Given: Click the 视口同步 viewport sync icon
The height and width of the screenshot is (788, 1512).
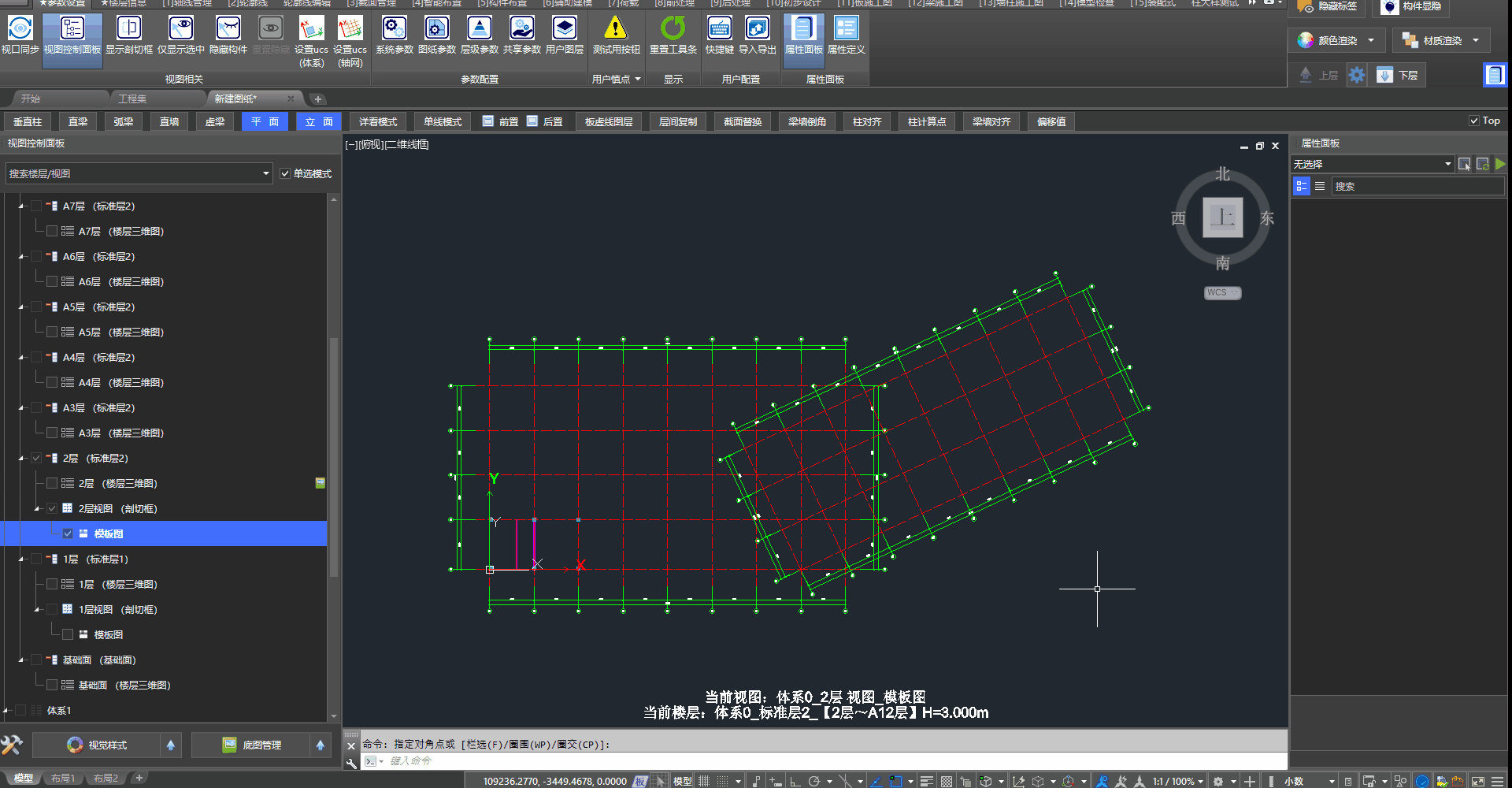Looking at the screenshot, I should (x=20, y=29).
